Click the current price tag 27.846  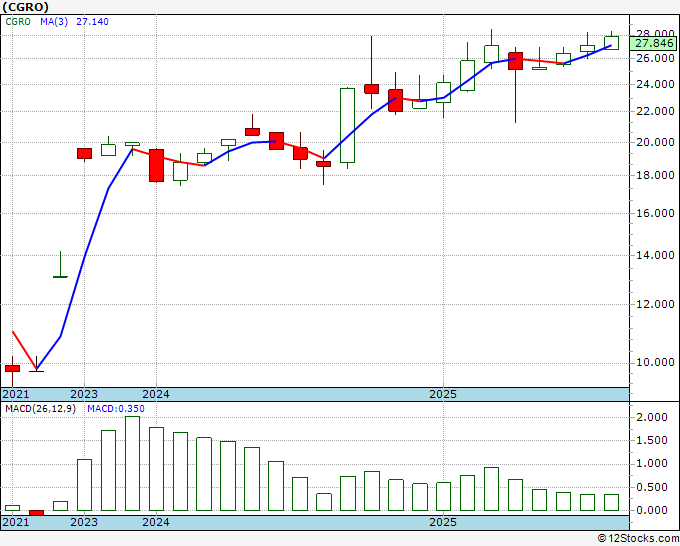(x=654, y=43)
